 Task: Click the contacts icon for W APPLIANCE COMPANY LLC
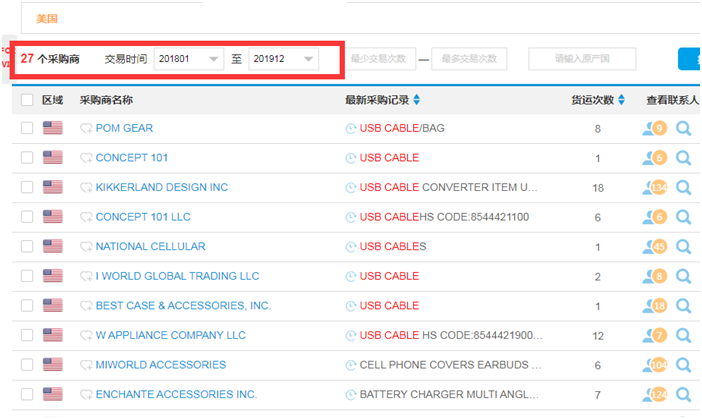point(655,335)
